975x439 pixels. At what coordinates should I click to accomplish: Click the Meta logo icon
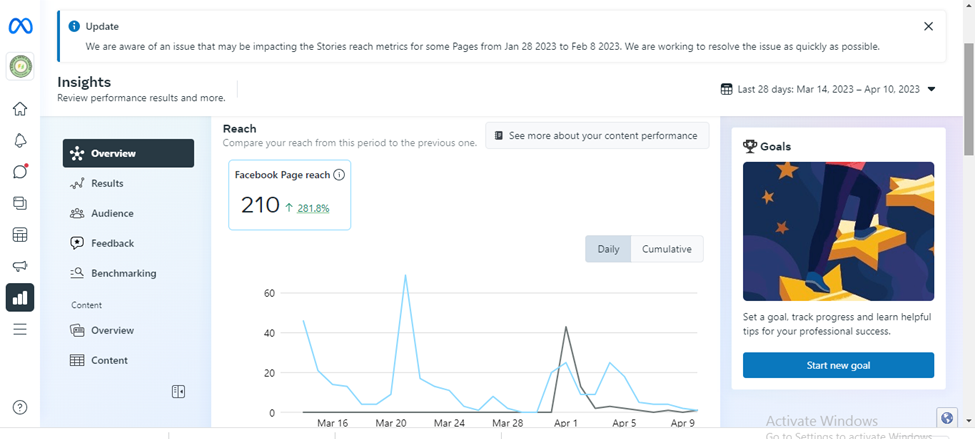click(x=20, y=27)
